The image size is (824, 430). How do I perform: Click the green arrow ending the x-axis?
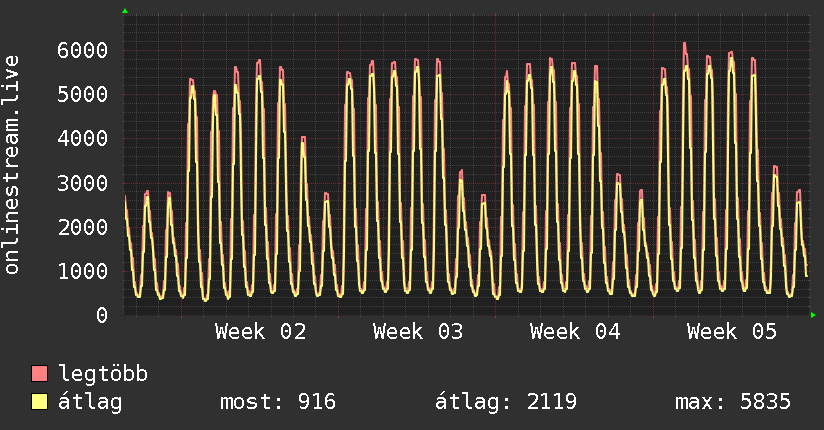(x=813, y=315)
